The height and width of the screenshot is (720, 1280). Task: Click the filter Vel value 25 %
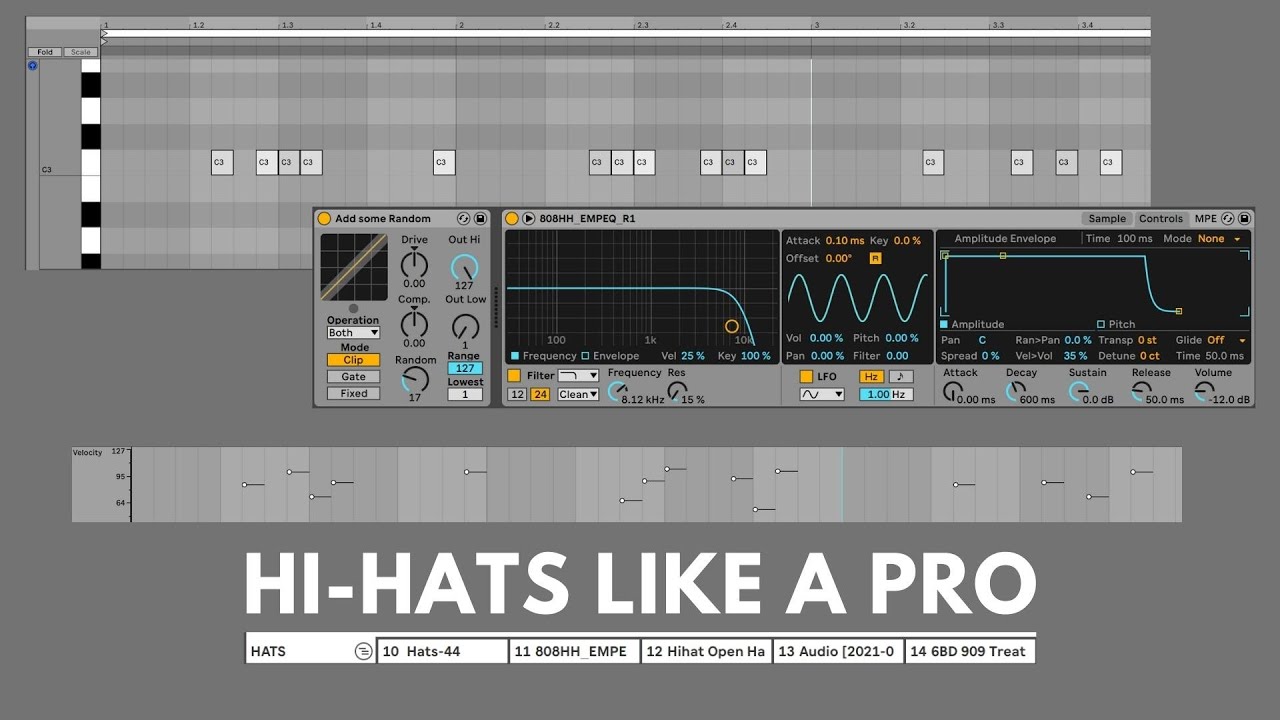click(693, 356)
